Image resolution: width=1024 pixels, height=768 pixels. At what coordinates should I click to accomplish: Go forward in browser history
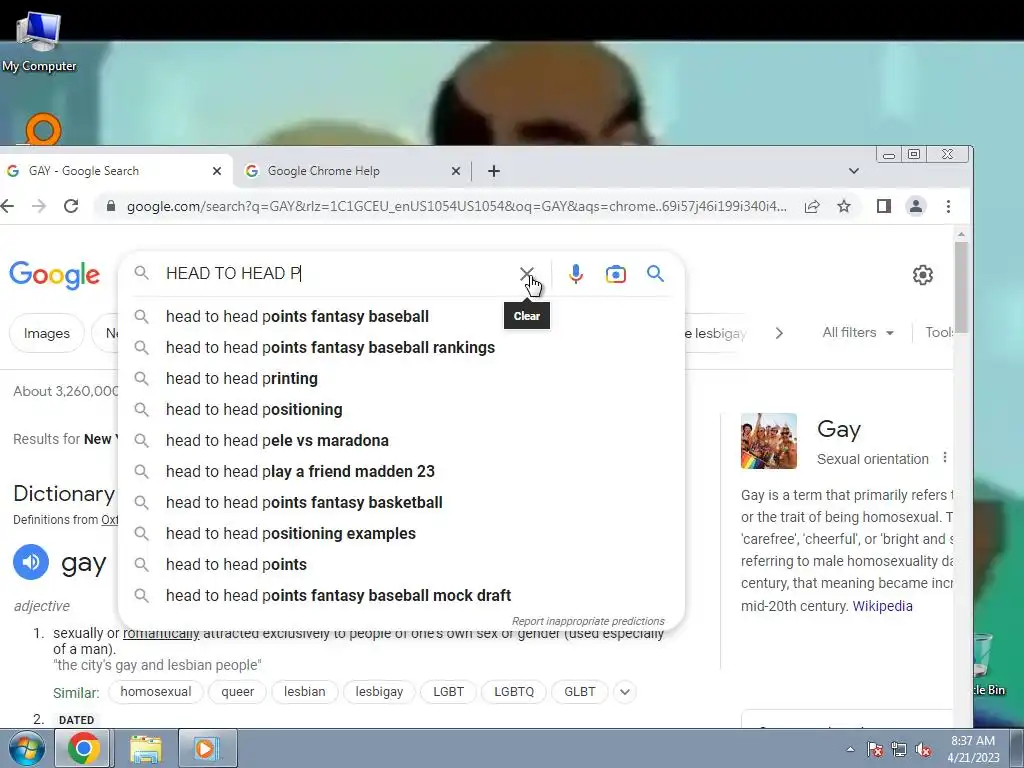(x=39, y=206)
